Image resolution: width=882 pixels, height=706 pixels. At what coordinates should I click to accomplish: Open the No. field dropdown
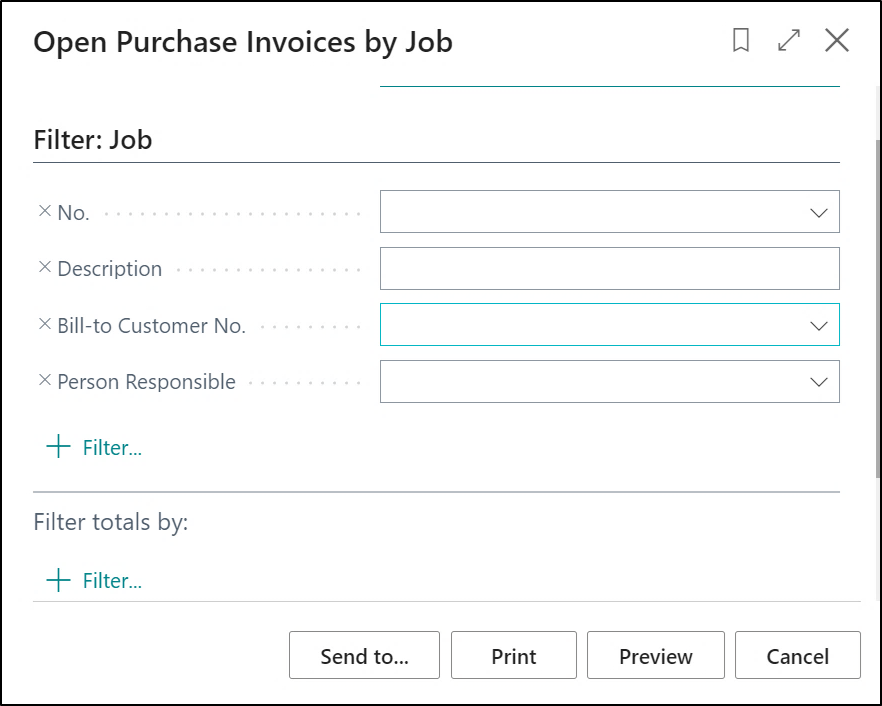[818, 213]
